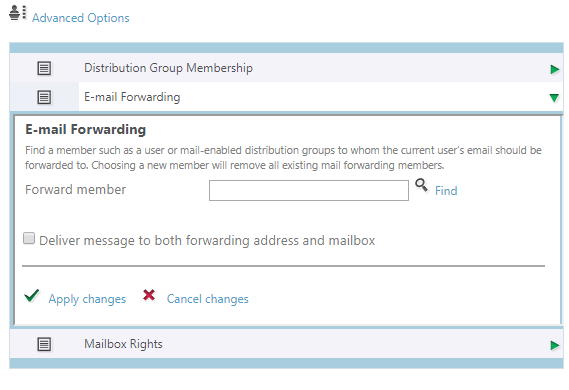Focus the Forward member text field
This screenshot has width=569, height=390.
tap(309, 190)
